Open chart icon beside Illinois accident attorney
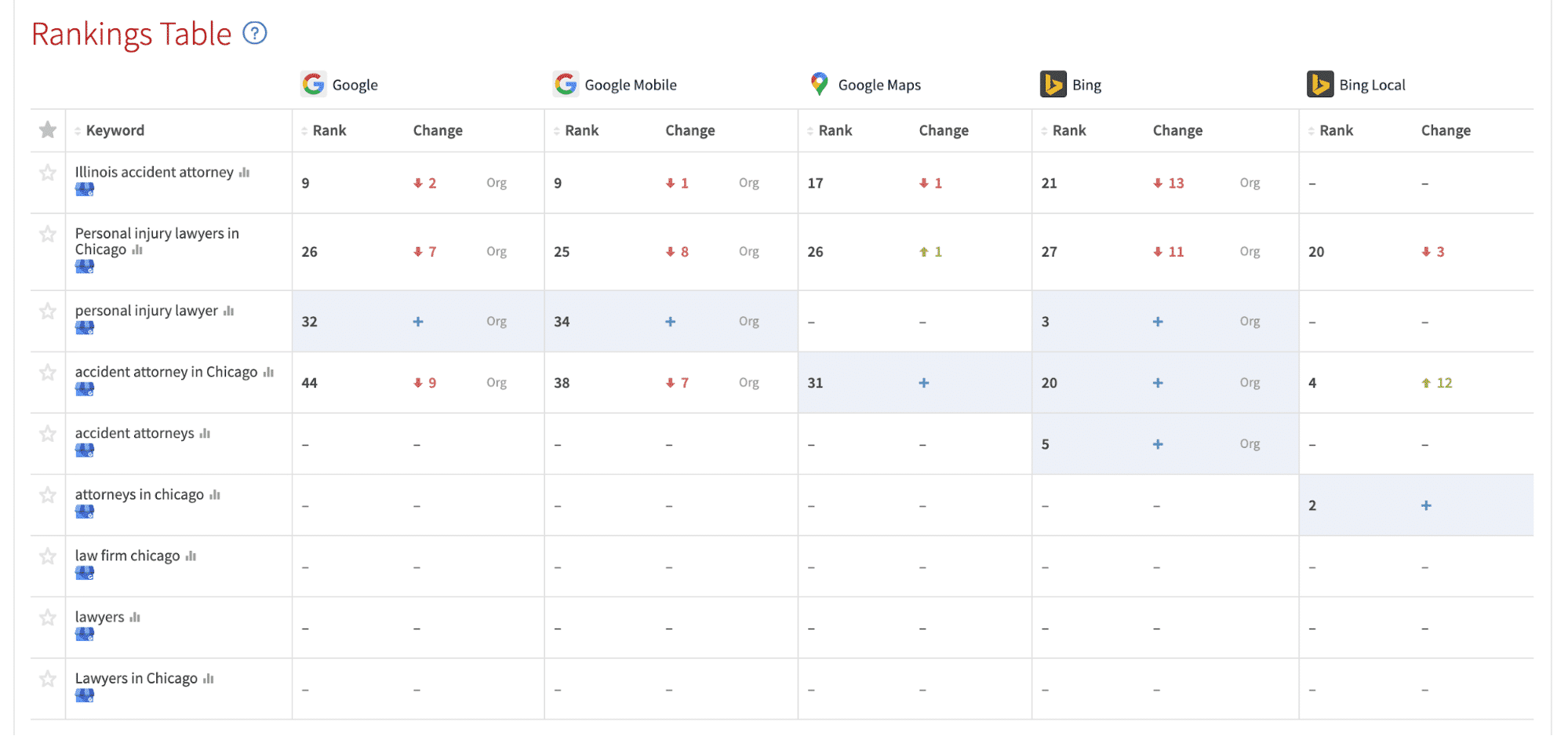 [x=244, y=173]
